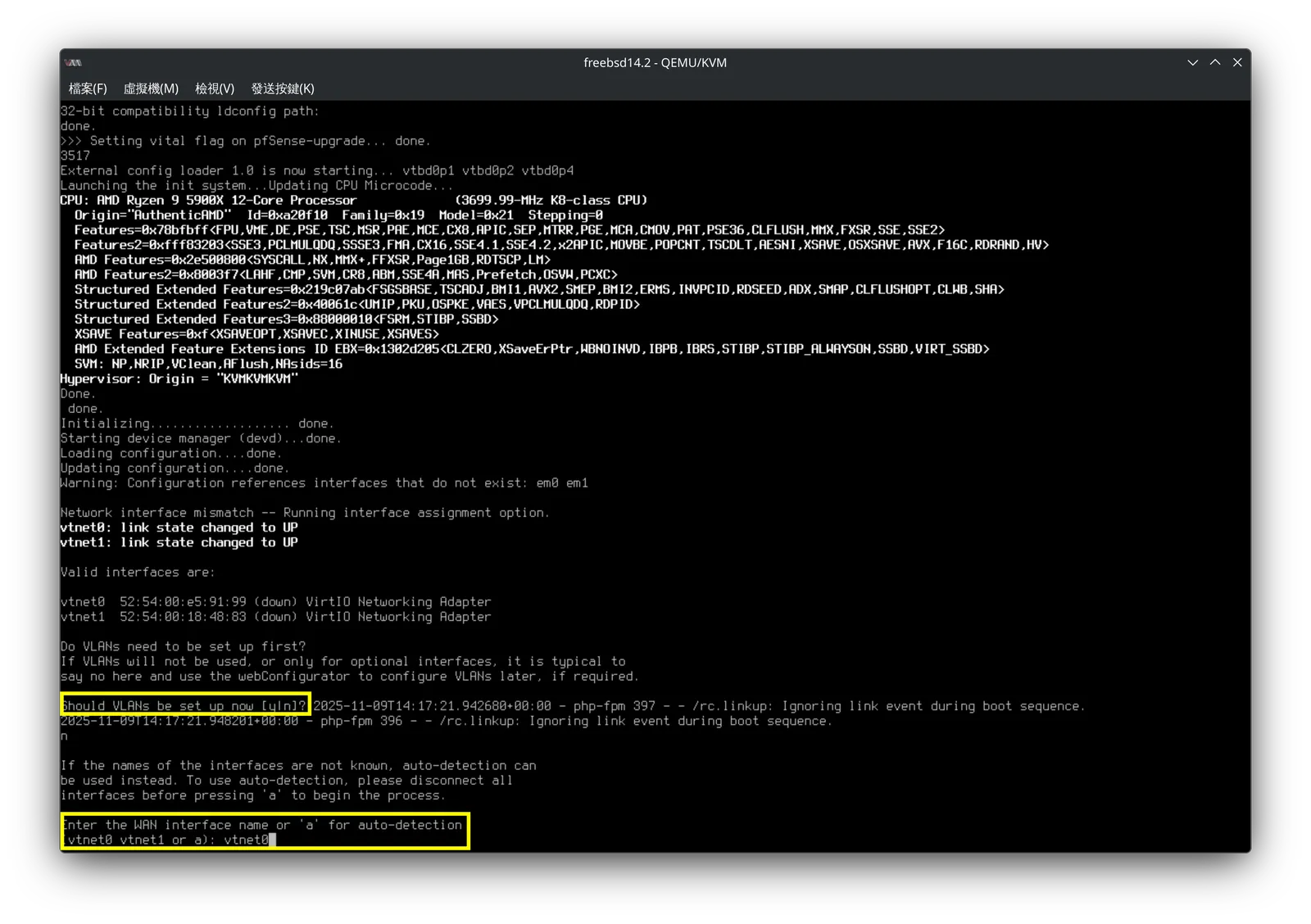
Task: Click 'External config loader 1.0 is now starting' line
Action: pyautogui.click(x=316, y=170)
